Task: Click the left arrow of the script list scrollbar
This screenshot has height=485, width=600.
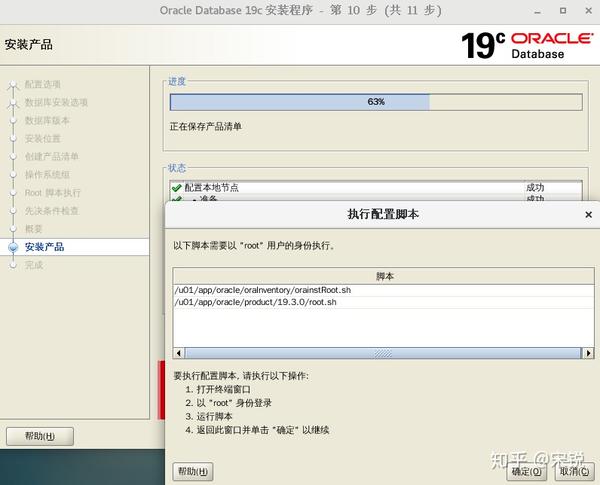Action: pyautogui.click(x=179, y=353)
